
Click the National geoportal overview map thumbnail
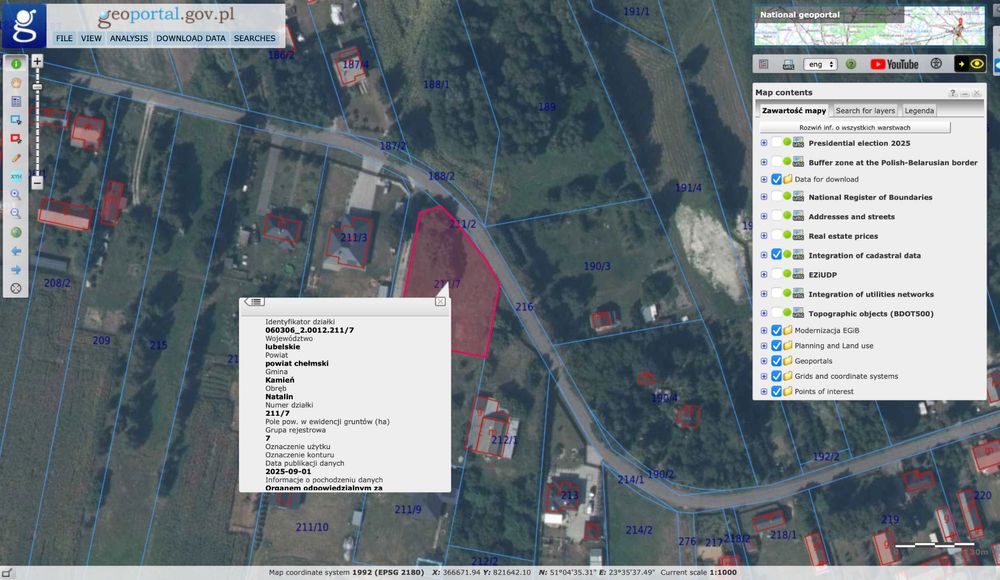pyautogui.click(x=869, y=26)
